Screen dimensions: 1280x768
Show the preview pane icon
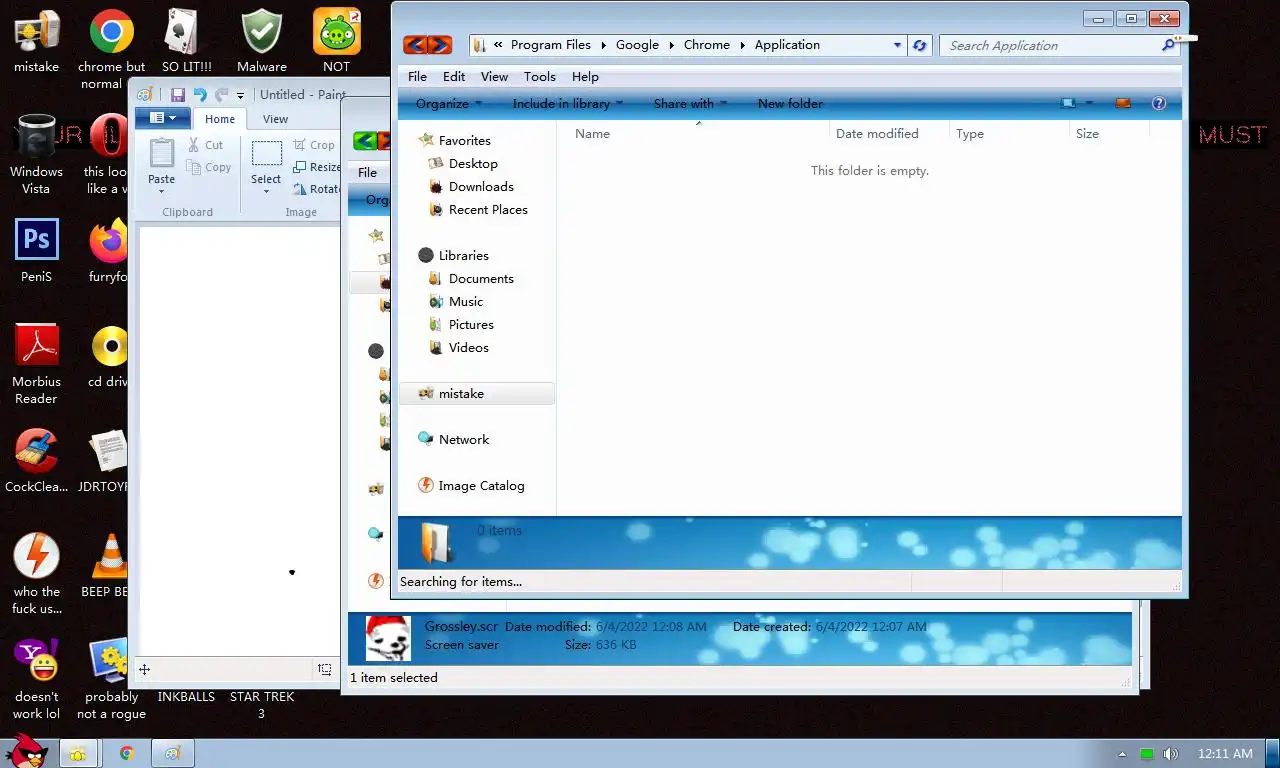[x=1123, y=103]
